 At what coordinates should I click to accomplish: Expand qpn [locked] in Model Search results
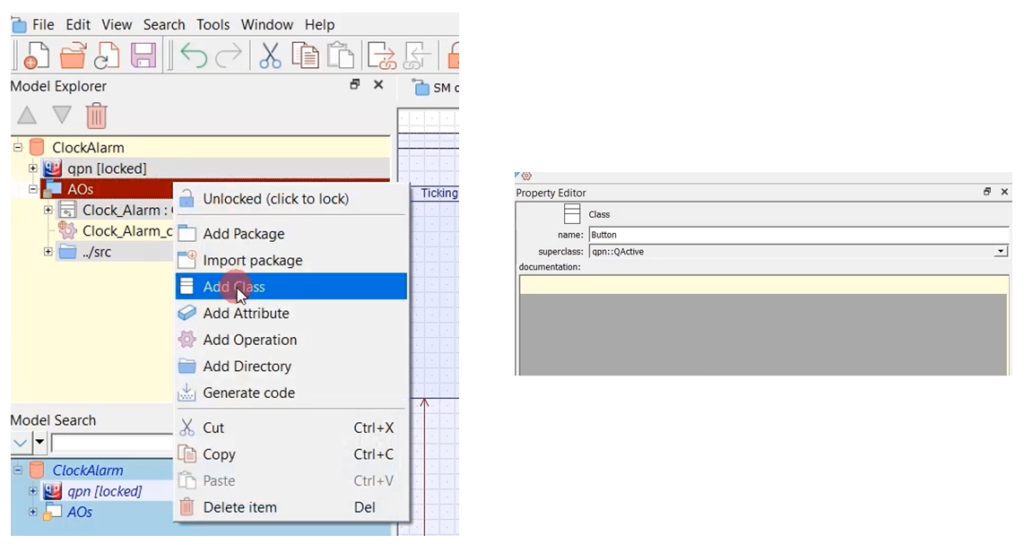pyautogui.click(x=33, y=490)
